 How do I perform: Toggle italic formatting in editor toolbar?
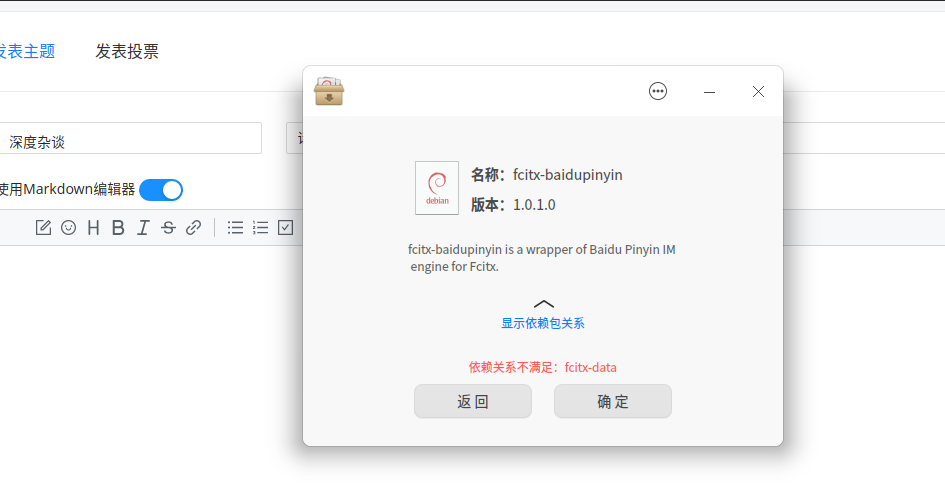[143, 228]
